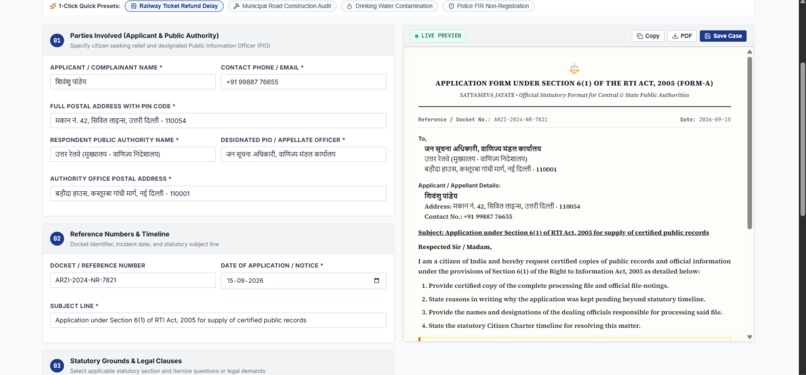806x375 pixels.
Task: Click 'Contact No.: +91 99887 76655' in preview
Action: [x=468, y=217]
